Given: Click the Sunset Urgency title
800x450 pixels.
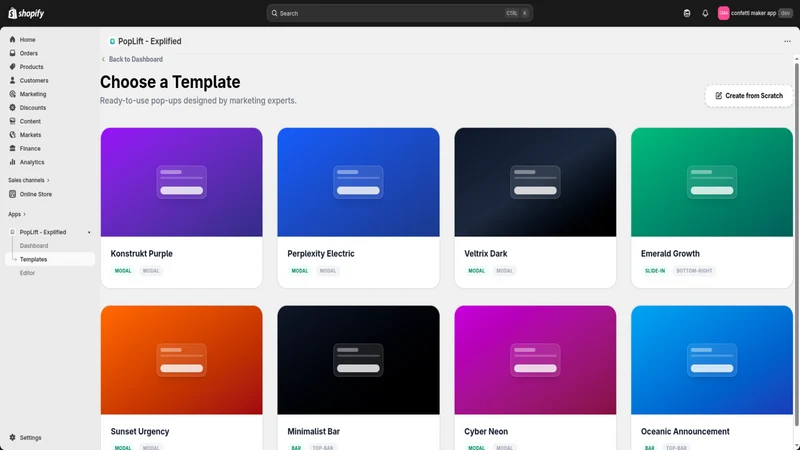Looking at the screenshot, I should coord(140,432).
